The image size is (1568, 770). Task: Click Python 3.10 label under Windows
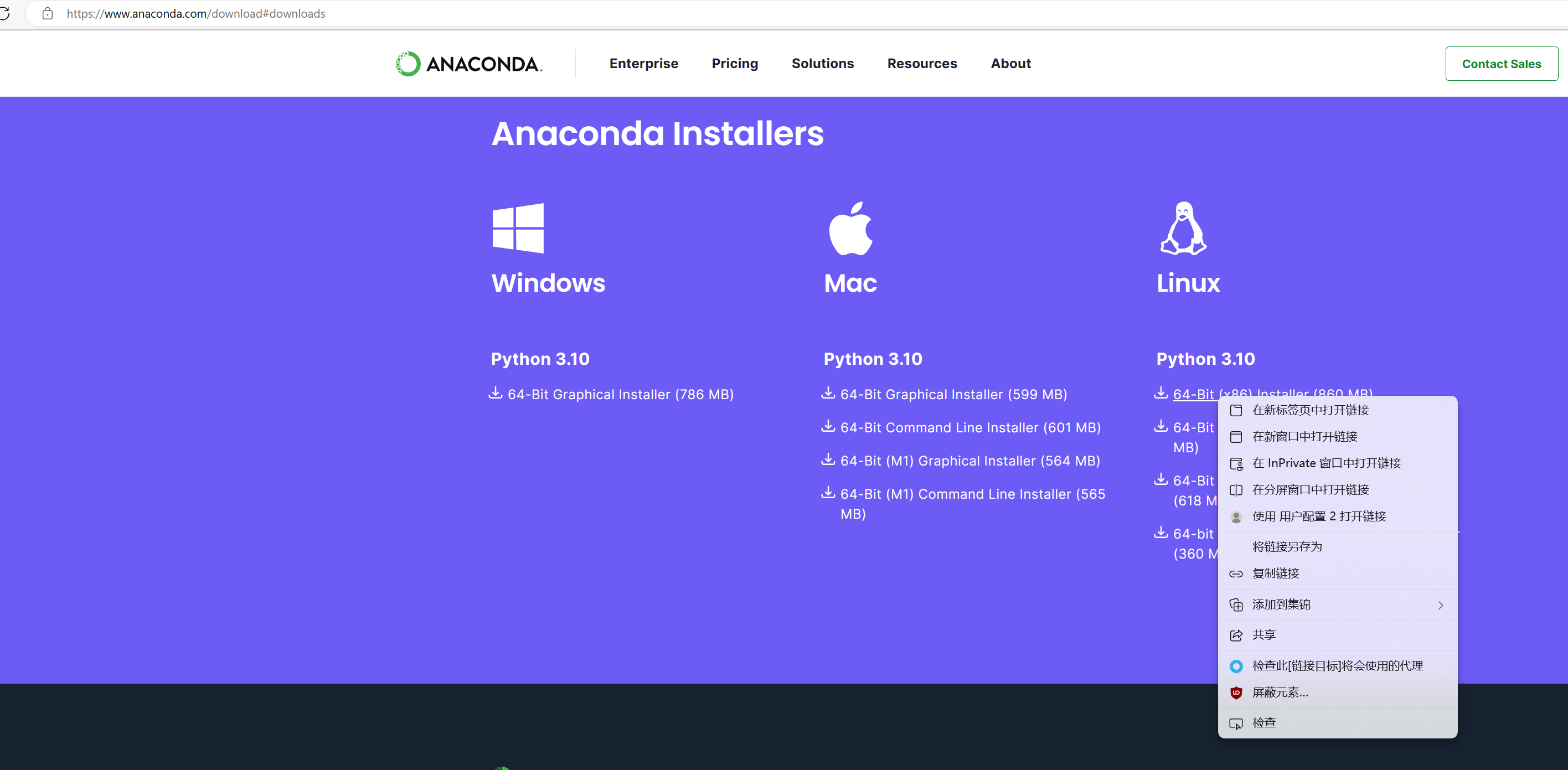tap(540, 359)
